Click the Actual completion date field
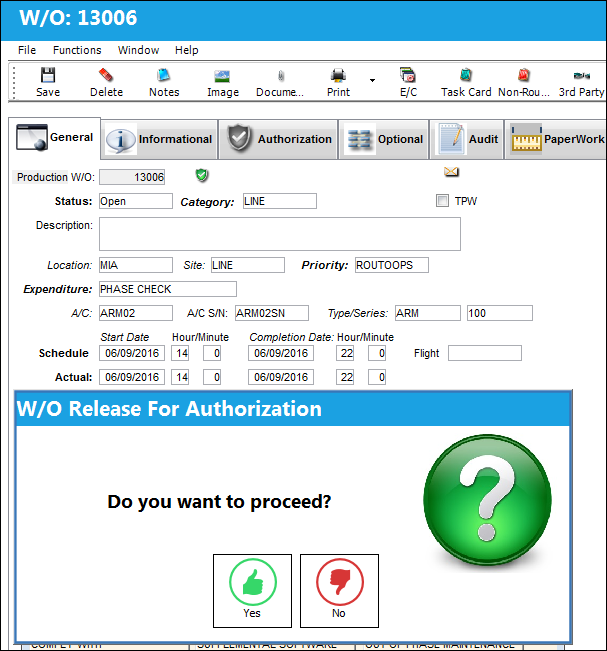This screenshot has height=651, width=607. click(281, 377)
